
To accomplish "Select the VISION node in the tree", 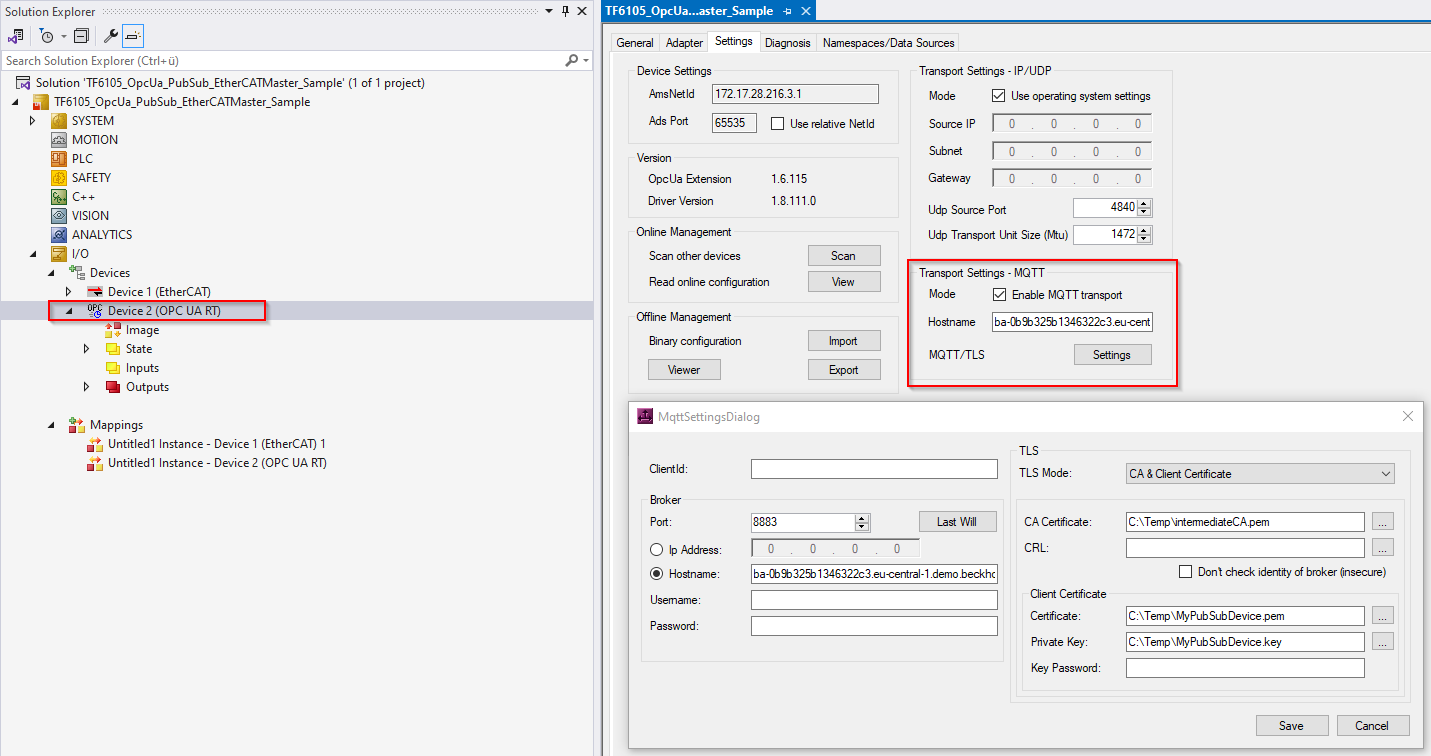I will (x=90, y=216).
